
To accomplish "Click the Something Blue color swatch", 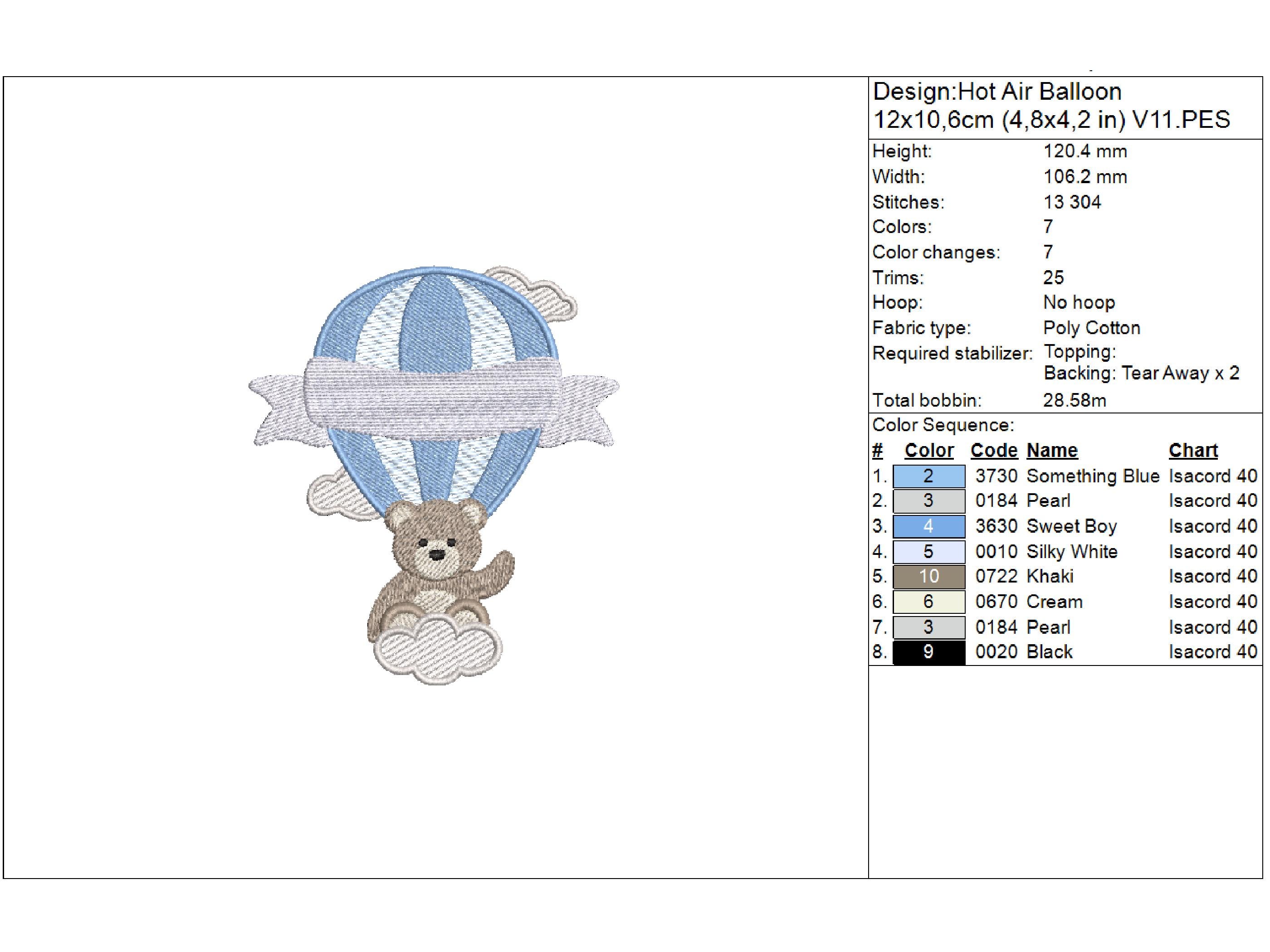I will point(928,476).
